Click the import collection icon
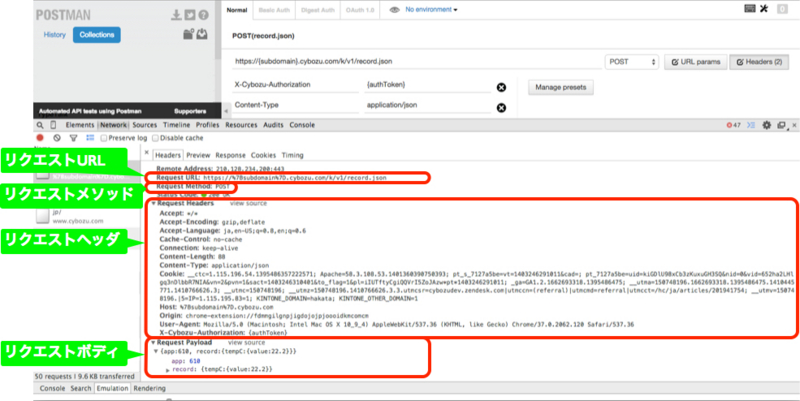800x401 pixels. pyautogui.click(x=202, y=34)
